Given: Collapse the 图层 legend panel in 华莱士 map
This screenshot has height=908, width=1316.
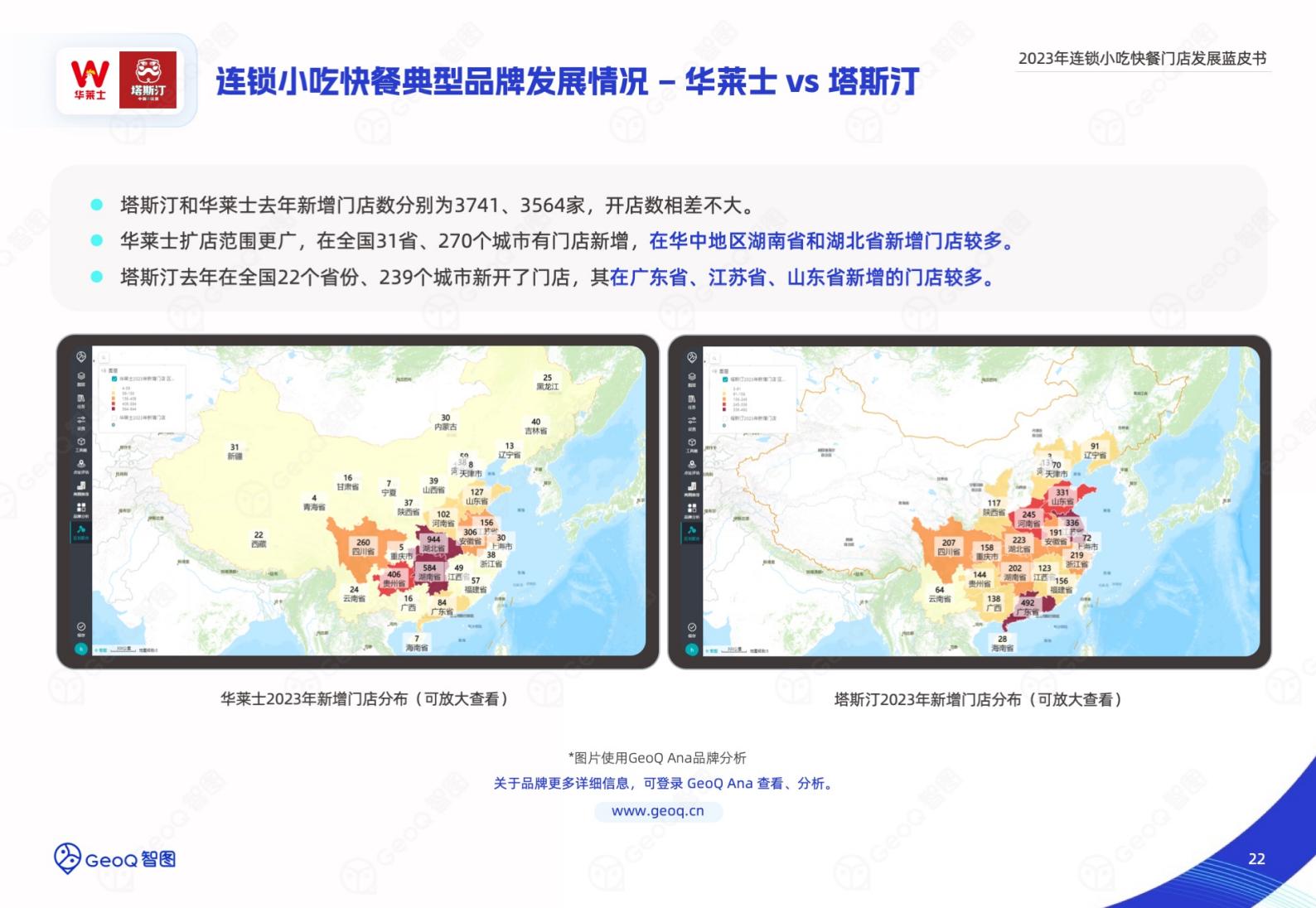Looking at the screenshot, I should 103,370.
